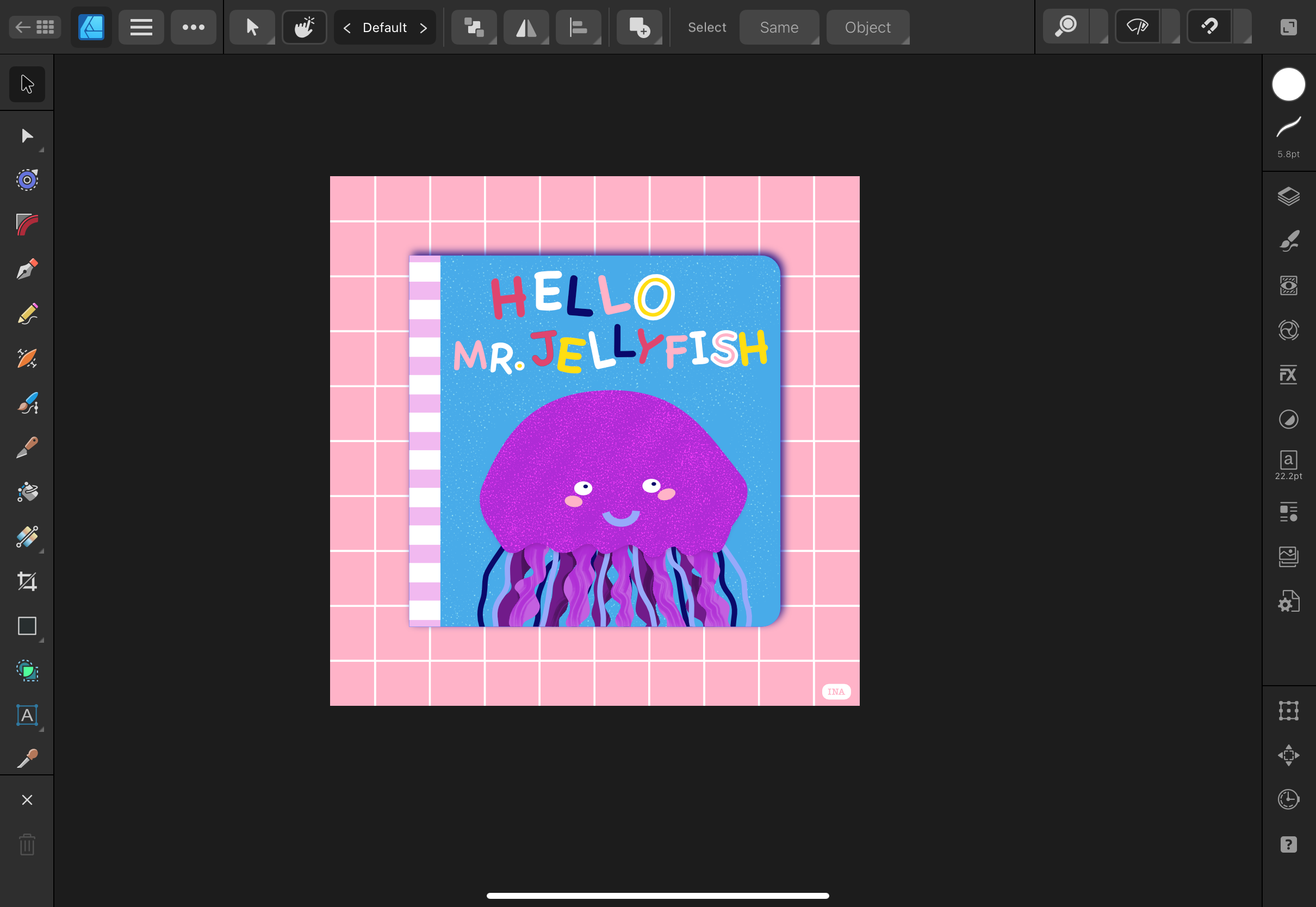Select the Corner tool
The image size is (1316, 907).
tap(27, 225)
